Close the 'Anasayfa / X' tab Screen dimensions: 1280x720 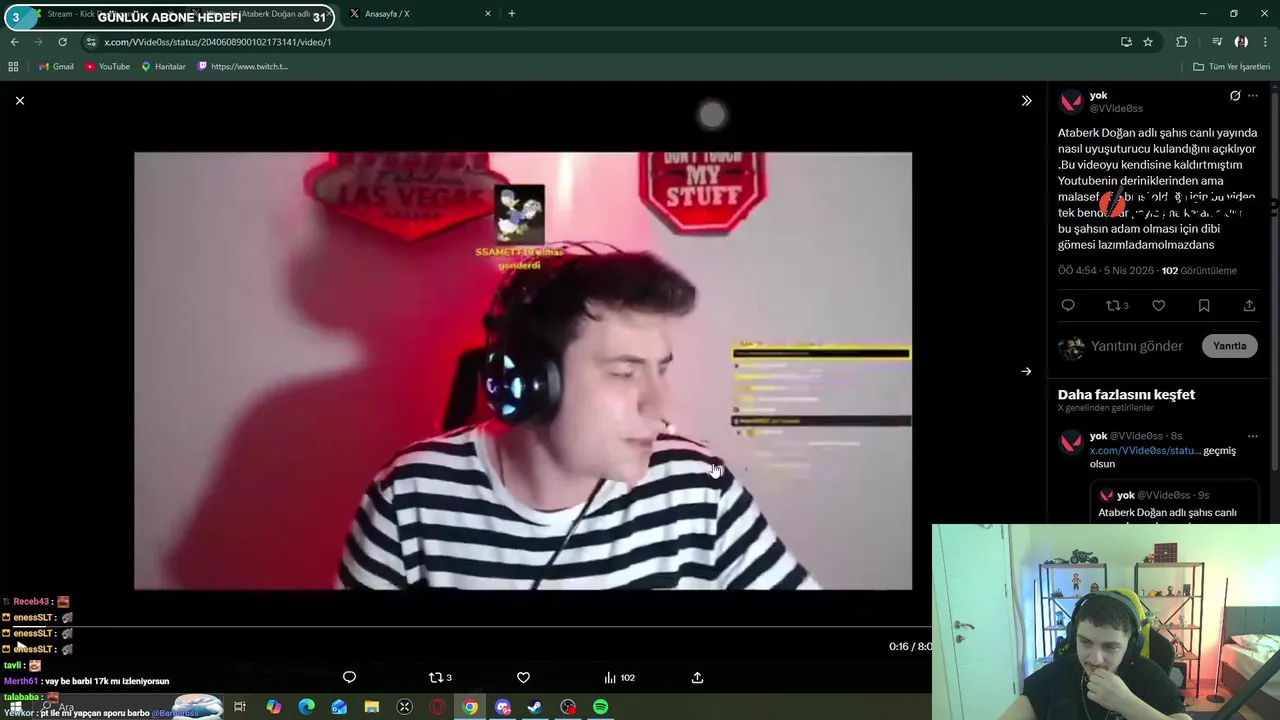click(488, 14)
